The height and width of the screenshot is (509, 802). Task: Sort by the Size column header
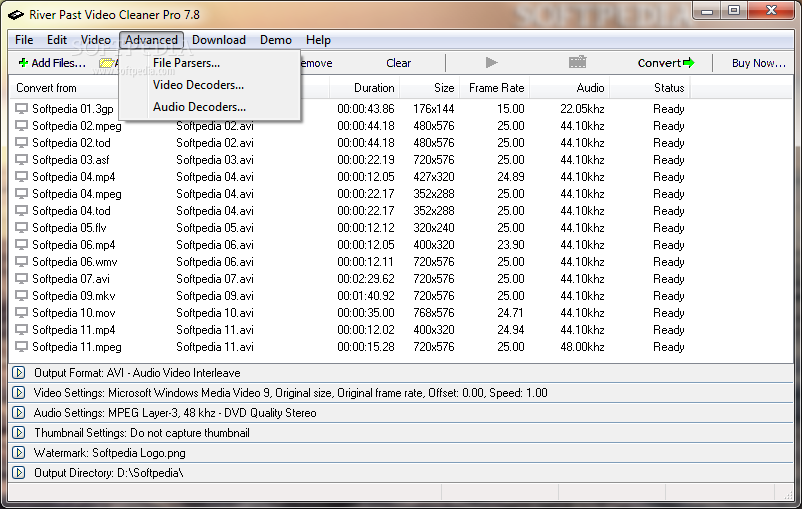(444, 88)
